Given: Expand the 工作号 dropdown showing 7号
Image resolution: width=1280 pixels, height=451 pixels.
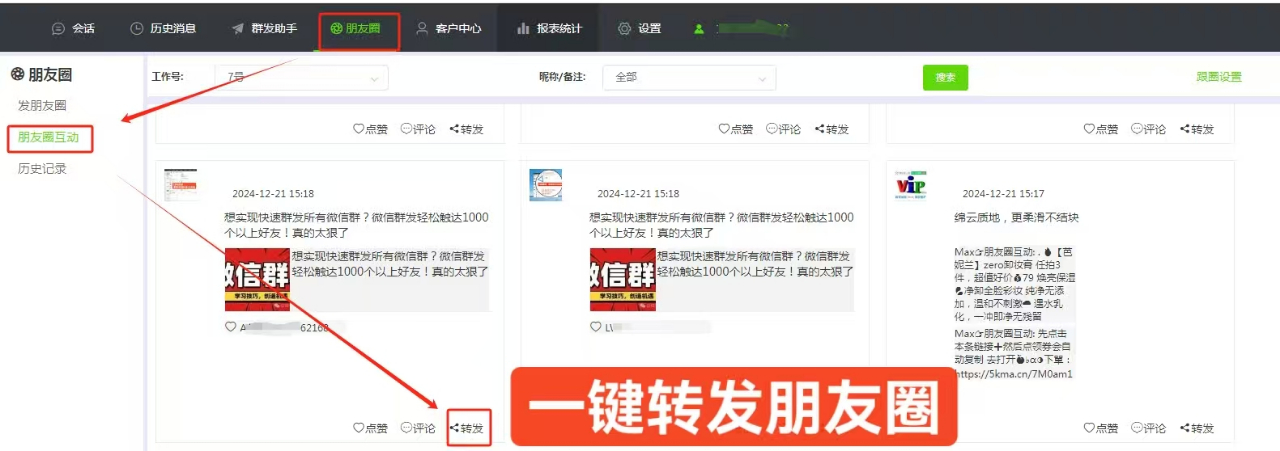Looking at the screenshot, I should click(x=301, y=77).
